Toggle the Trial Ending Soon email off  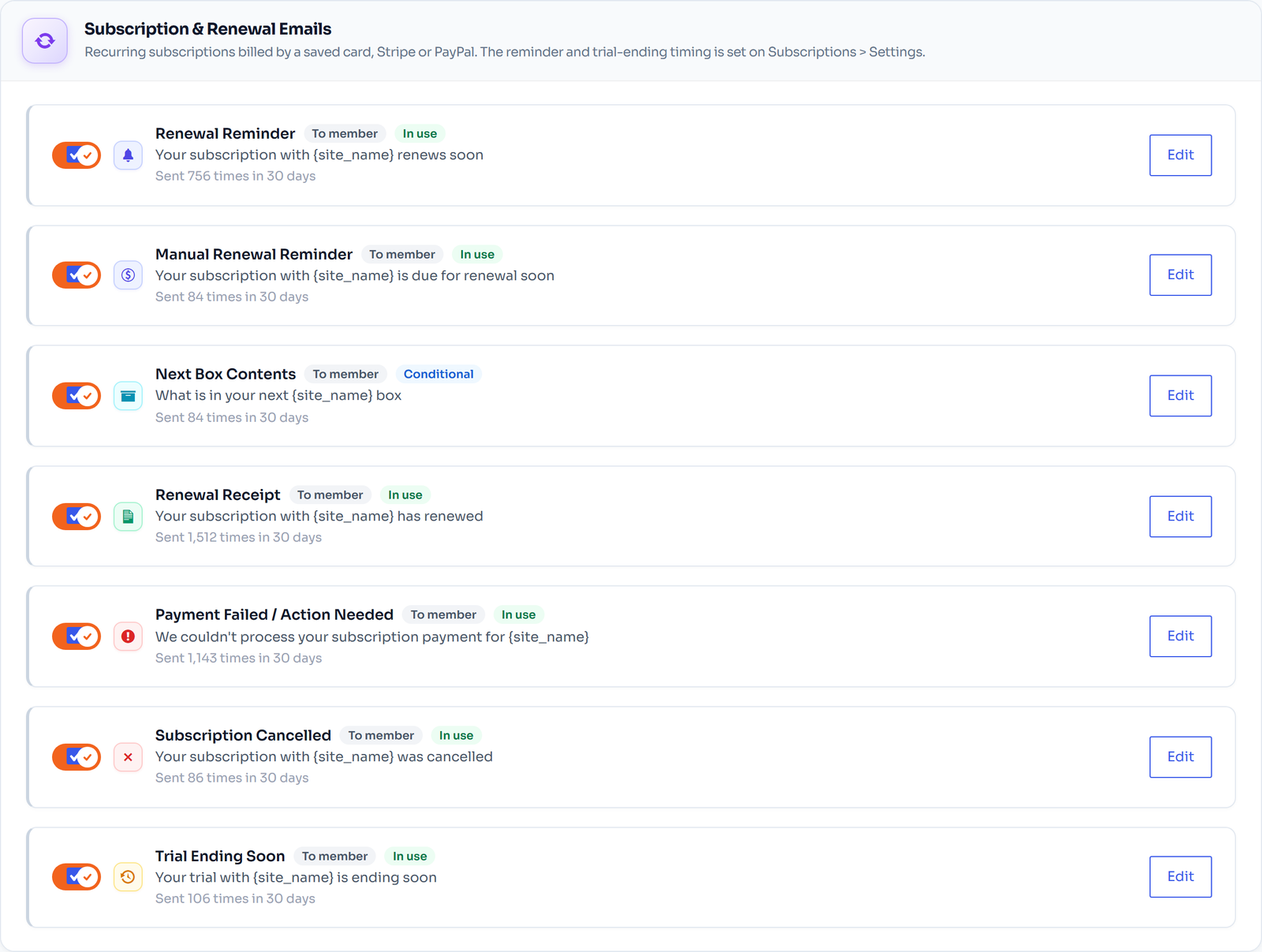tap(77, 877)
